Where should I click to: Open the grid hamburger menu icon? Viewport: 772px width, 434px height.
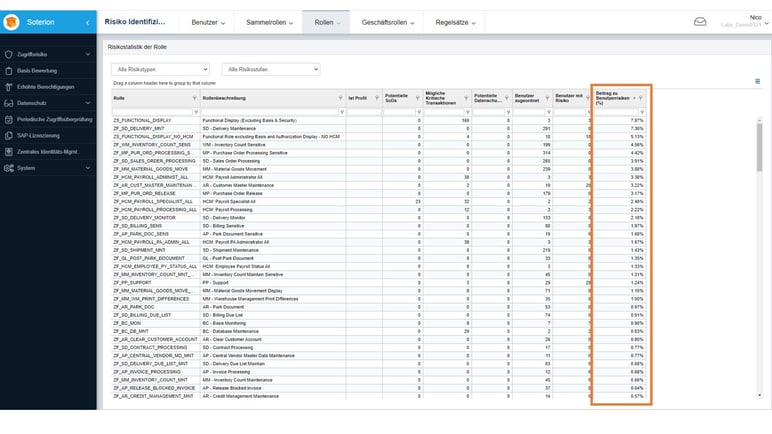point(757,81)
